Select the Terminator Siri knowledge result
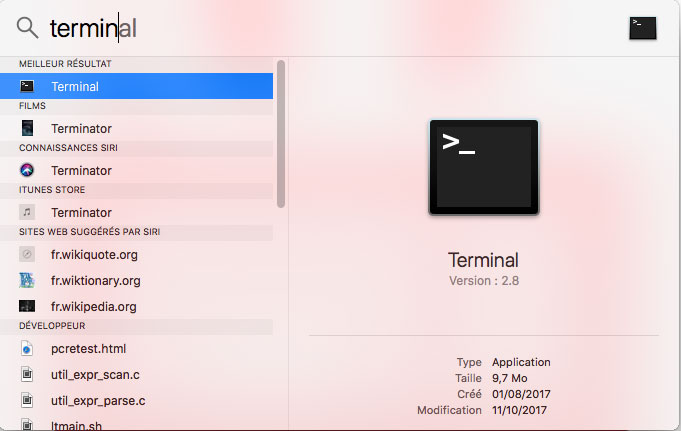The width and height of the screenshot is (681, 431). (x=136, y=170)
